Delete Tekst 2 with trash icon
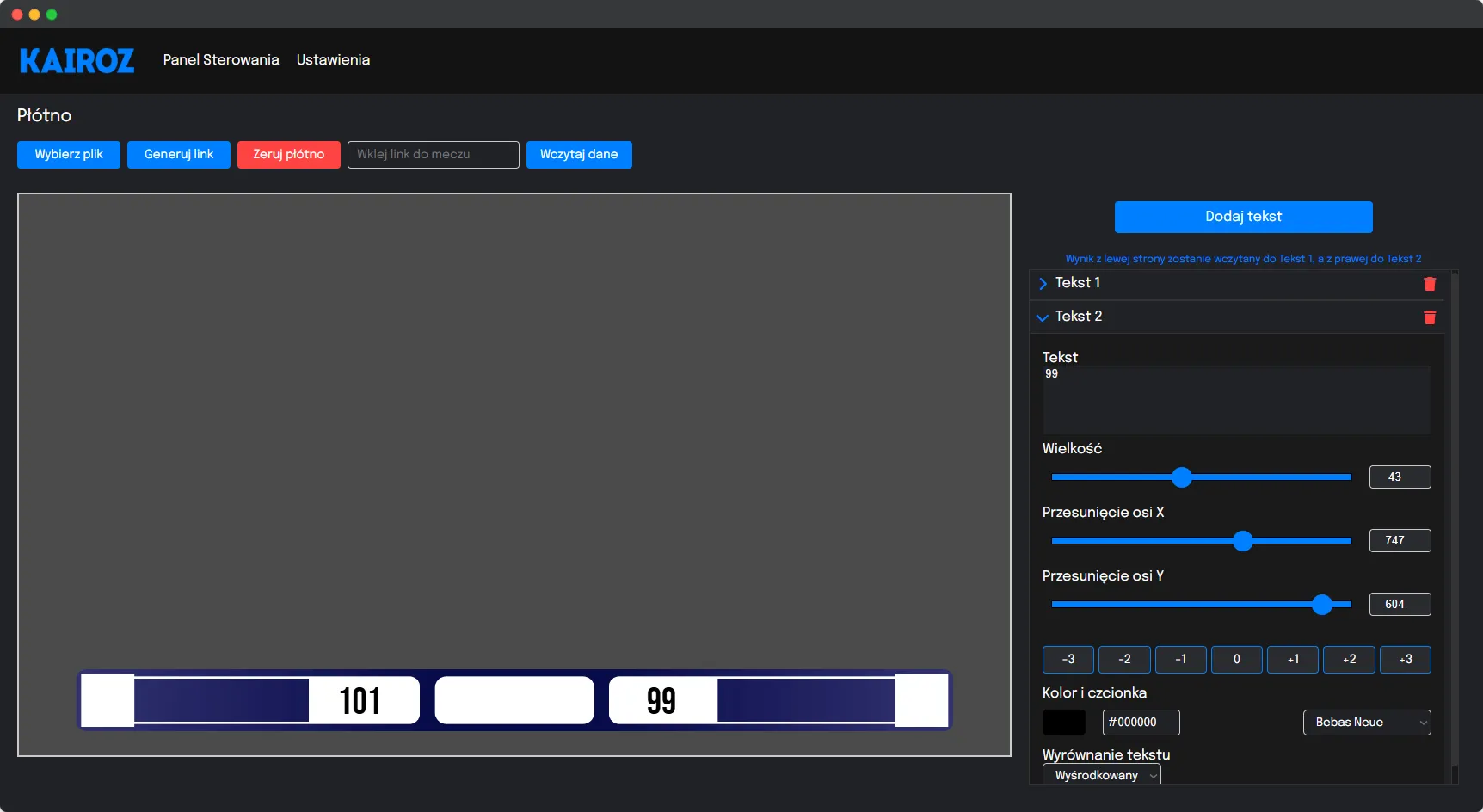The image size is (1483, 812). pos(1429,317)
